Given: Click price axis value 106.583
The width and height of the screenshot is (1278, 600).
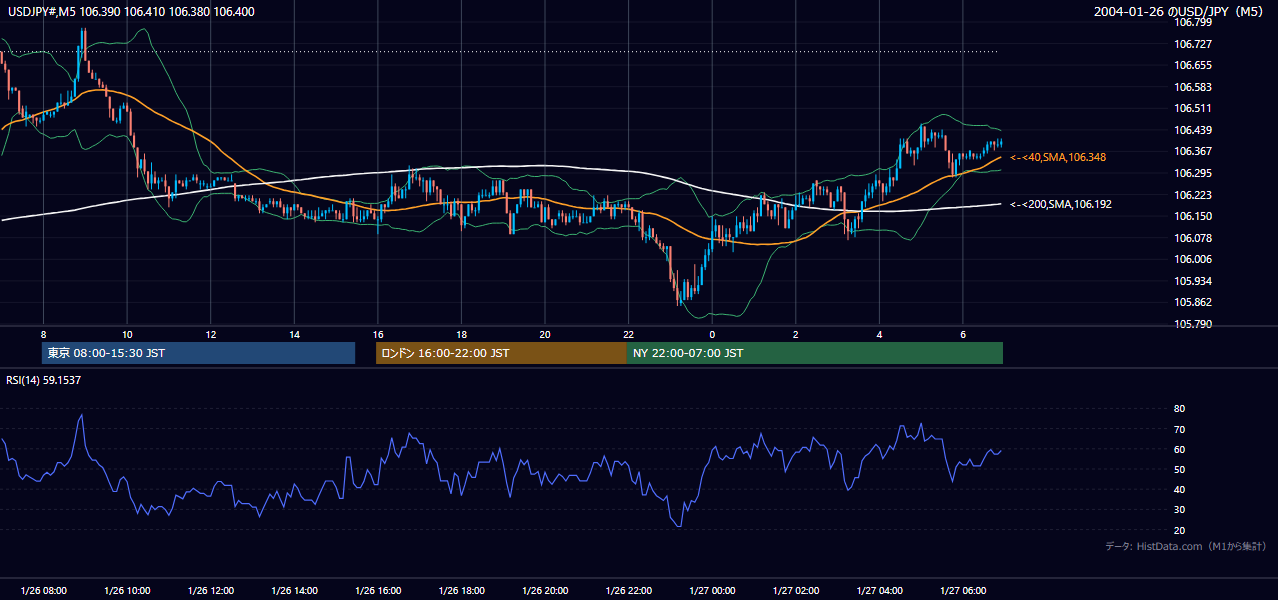Looking at the screenshot, I should tap(1192, 87).
